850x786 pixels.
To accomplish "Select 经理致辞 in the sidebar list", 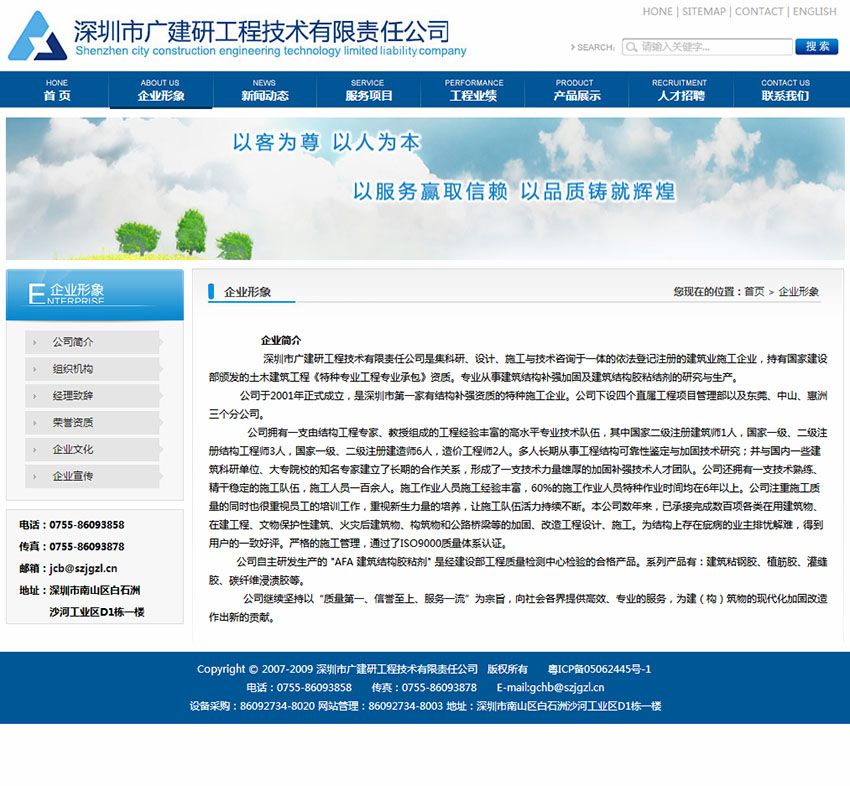I will (x=73, y=396).
